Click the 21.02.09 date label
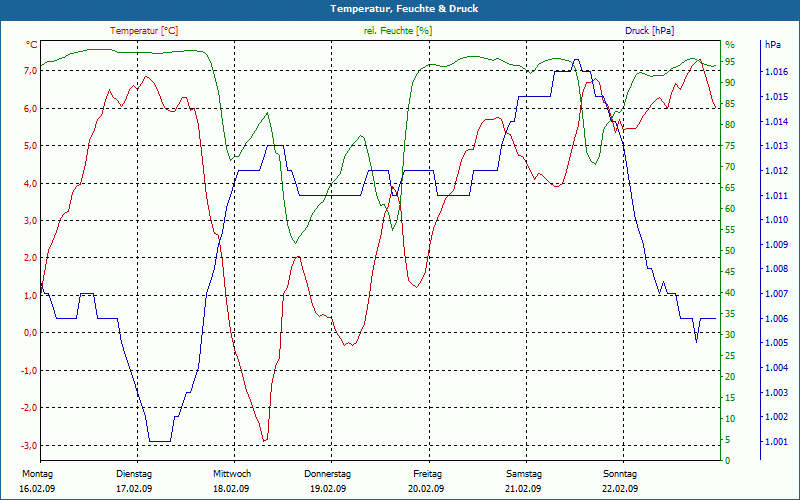Image resolution: width=800 pixels, height=500 pixels. [x=523, y=489]
